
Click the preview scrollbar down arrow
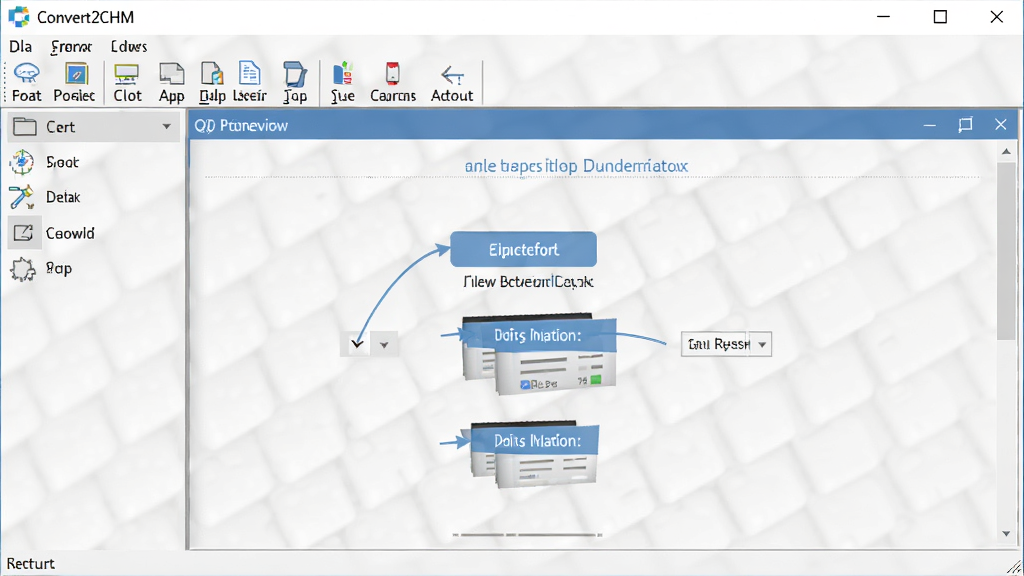(x=1006, y=534)
